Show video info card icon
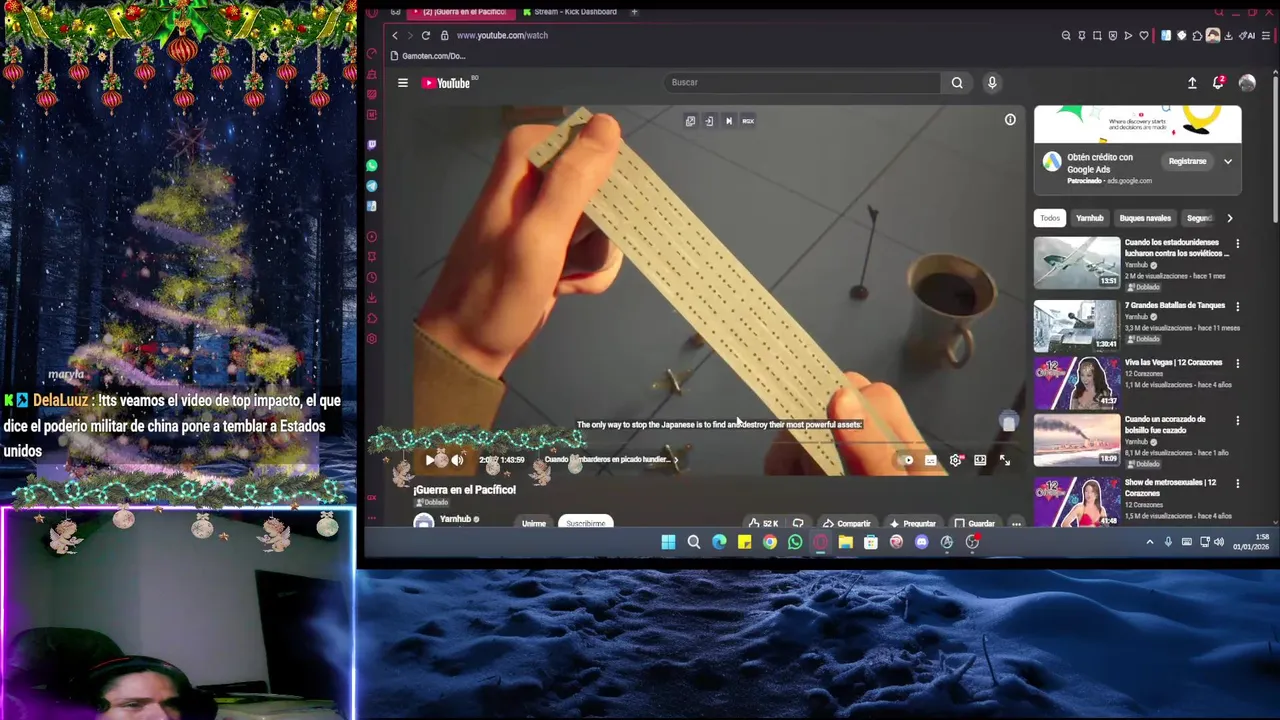This screenshot has height=720, width=1280. [x=1010, y=120]
